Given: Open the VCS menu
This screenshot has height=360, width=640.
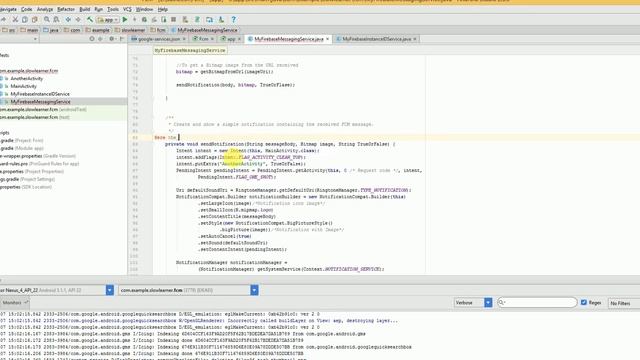Looking at the screenshot, I should (127, 9).
